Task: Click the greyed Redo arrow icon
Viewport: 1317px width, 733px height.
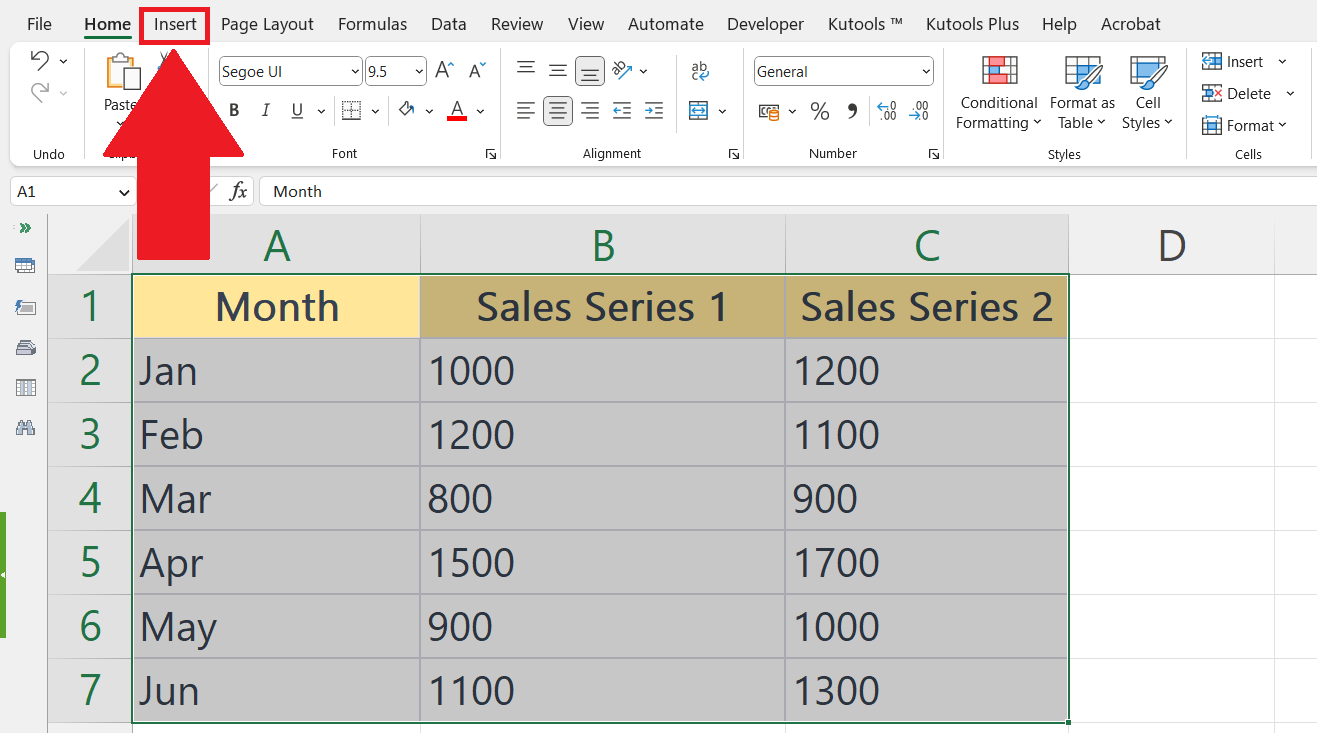Action: [40, 93]
